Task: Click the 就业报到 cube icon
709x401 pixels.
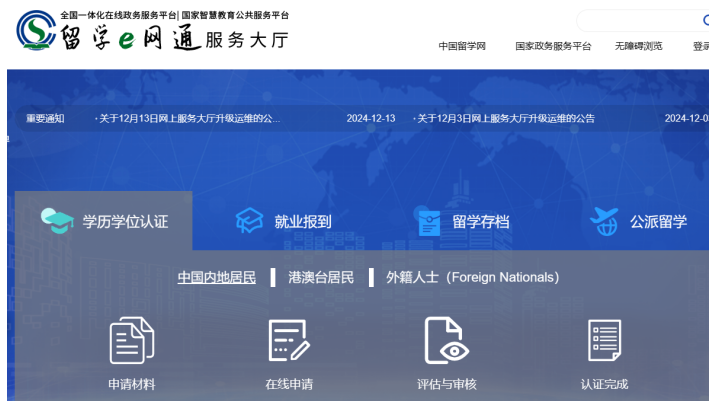Action: pyautogui.click(x=248, y=221)
